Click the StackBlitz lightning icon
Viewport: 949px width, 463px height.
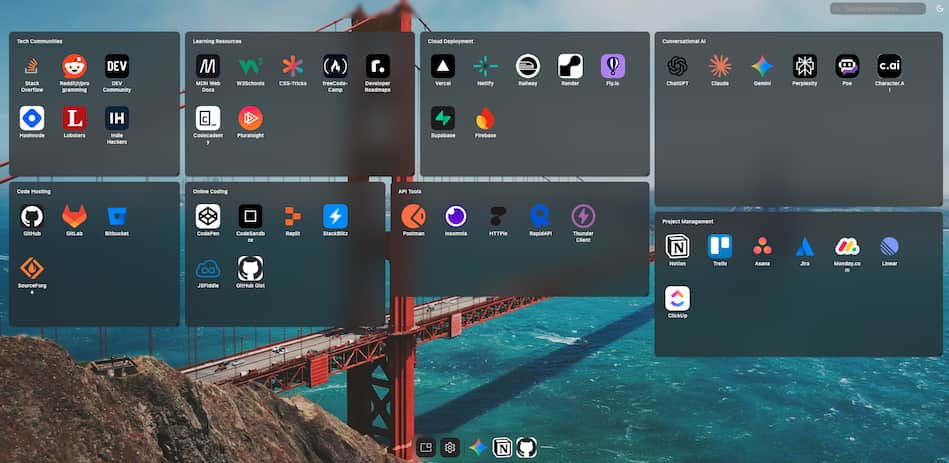point(335,217)
